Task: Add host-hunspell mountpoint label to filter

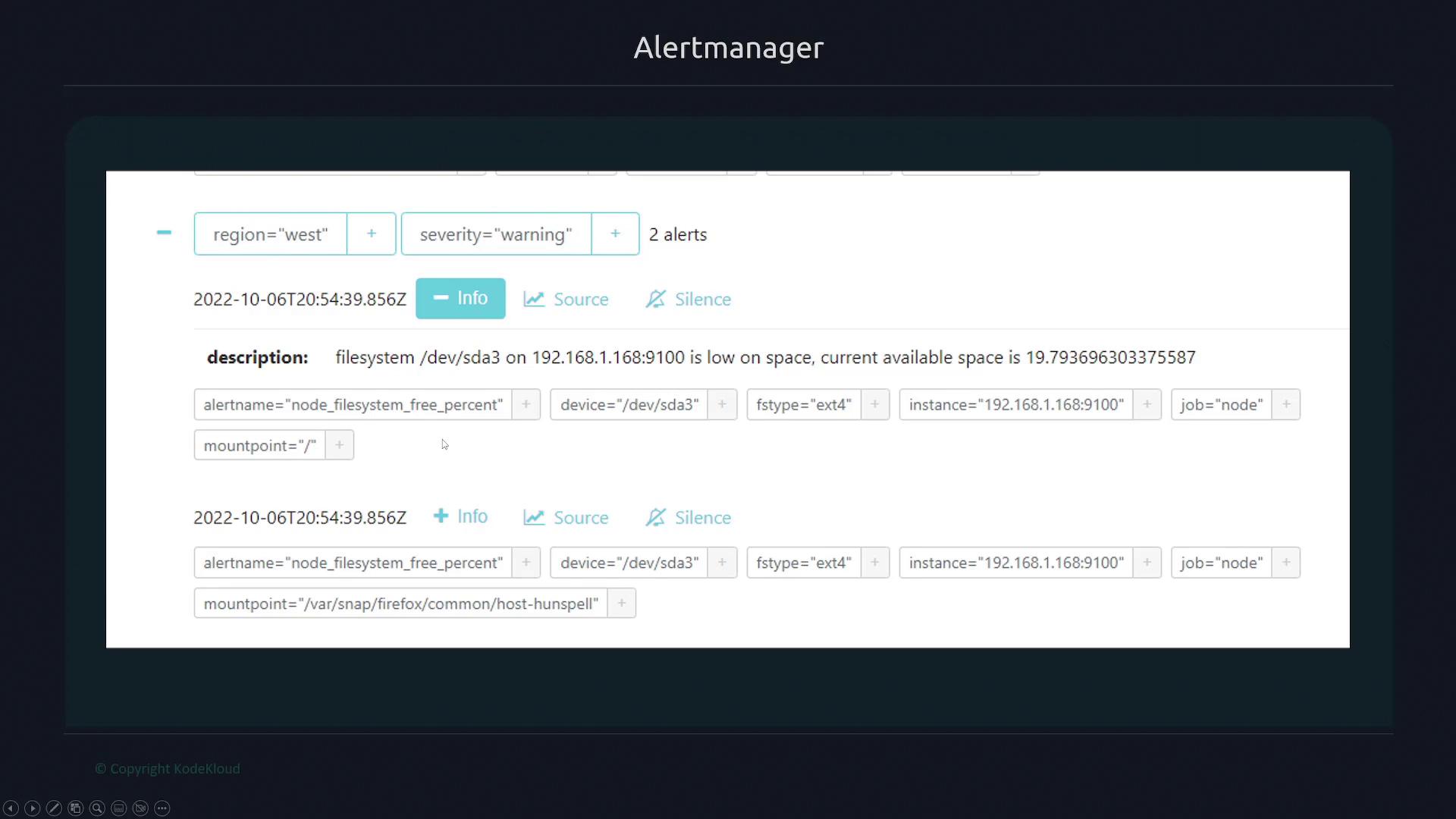Action: (x=621, y=604)
